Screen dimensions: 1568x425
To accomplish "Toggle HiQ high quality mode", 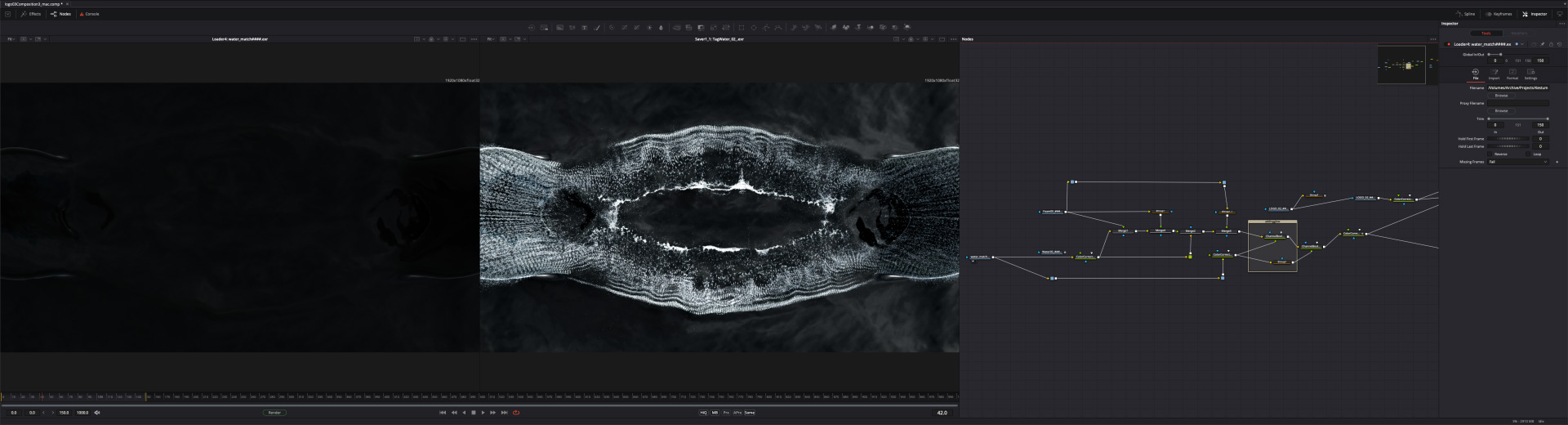I will [703, 413].
